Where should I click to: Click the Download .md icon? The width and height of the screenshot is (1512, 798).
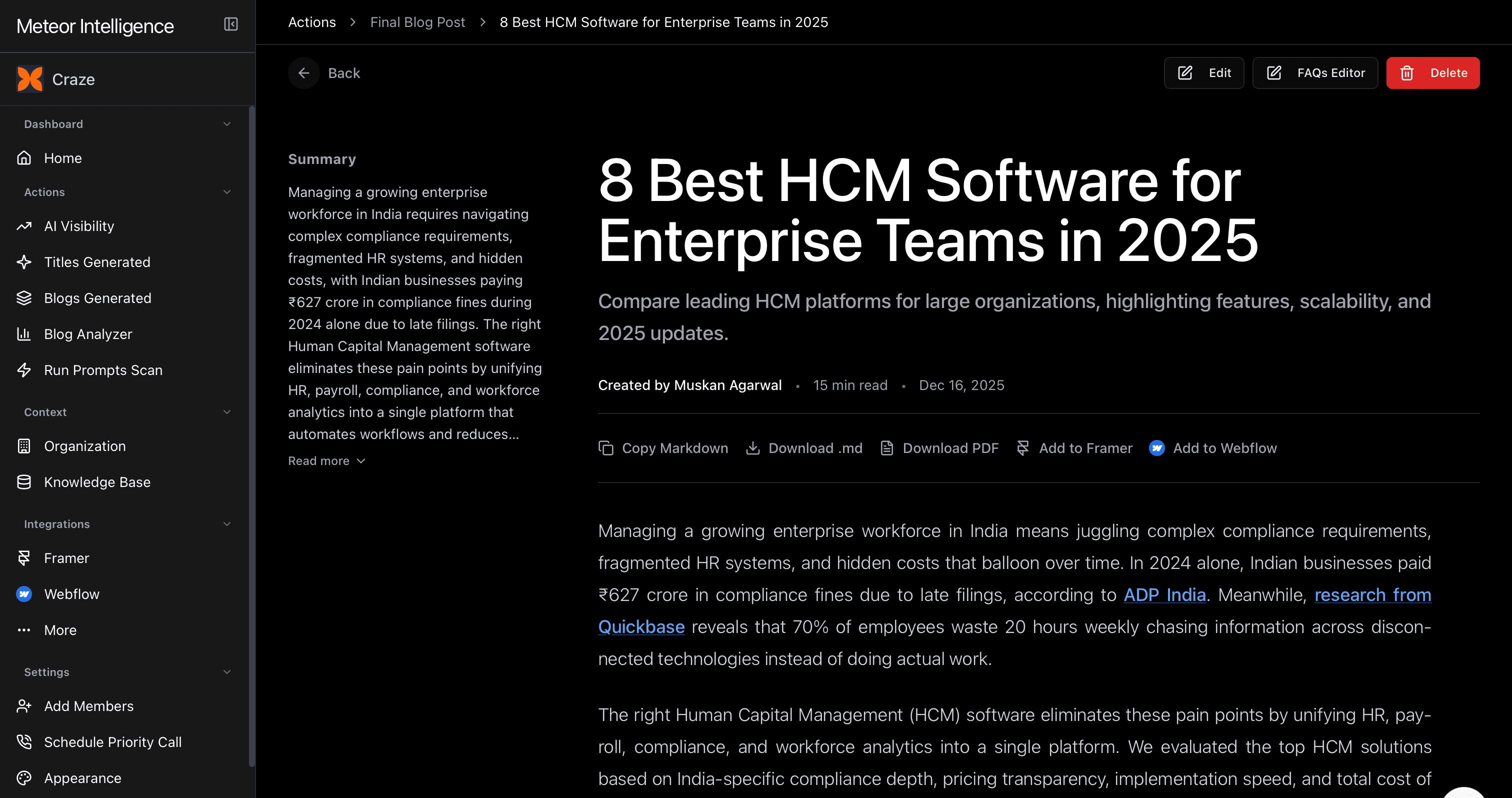click(752, 448)
